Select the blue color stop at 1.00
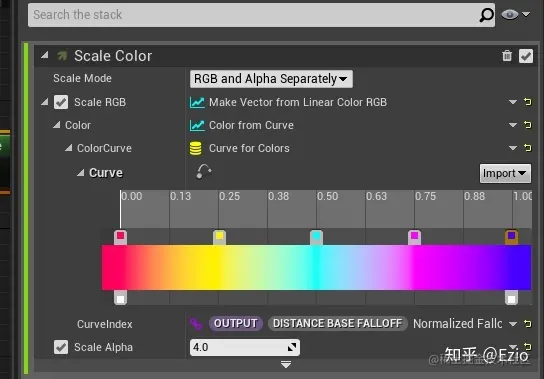544x379 pixels. (x=511, y=237)
